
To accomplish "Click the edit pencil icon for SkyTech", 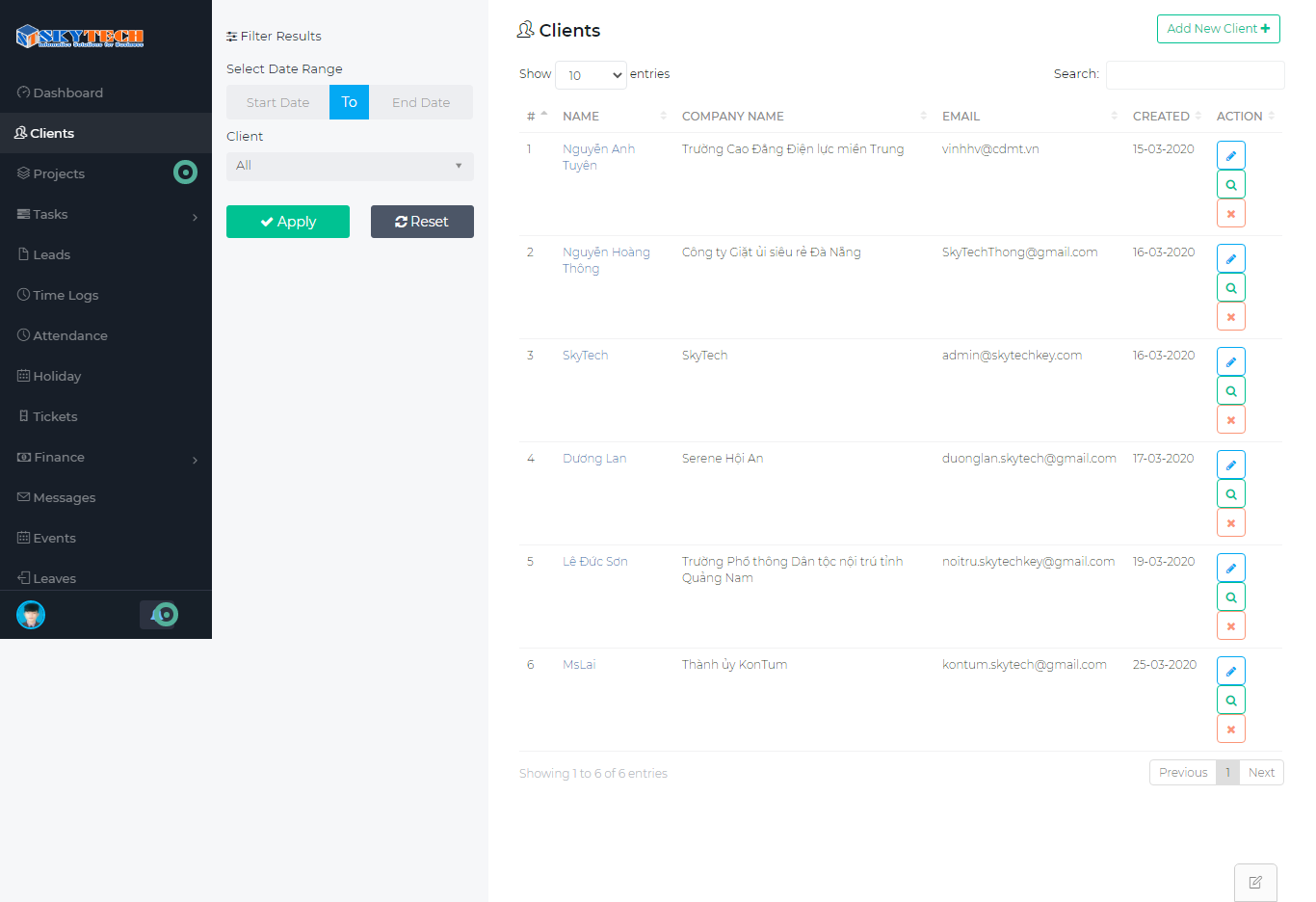I will [1230, 360].
